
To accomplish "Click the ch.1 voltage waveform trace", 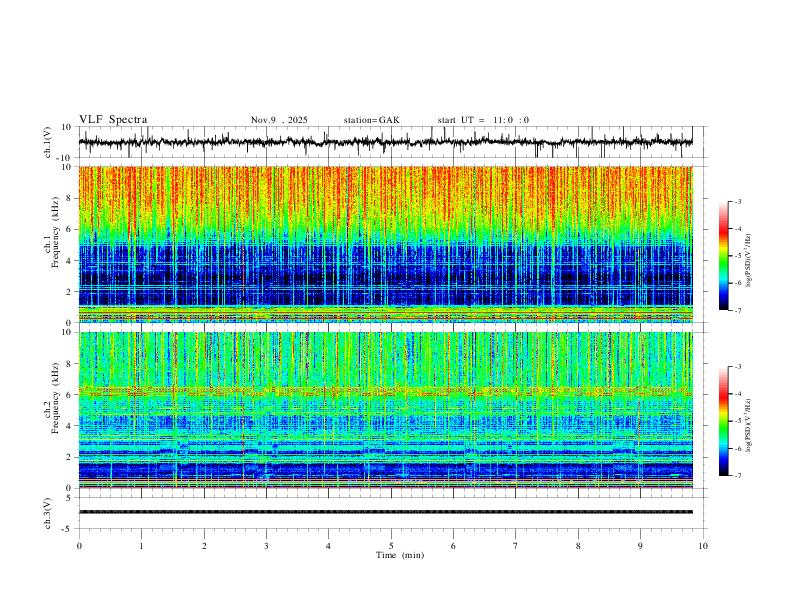I will pos(385,142).
